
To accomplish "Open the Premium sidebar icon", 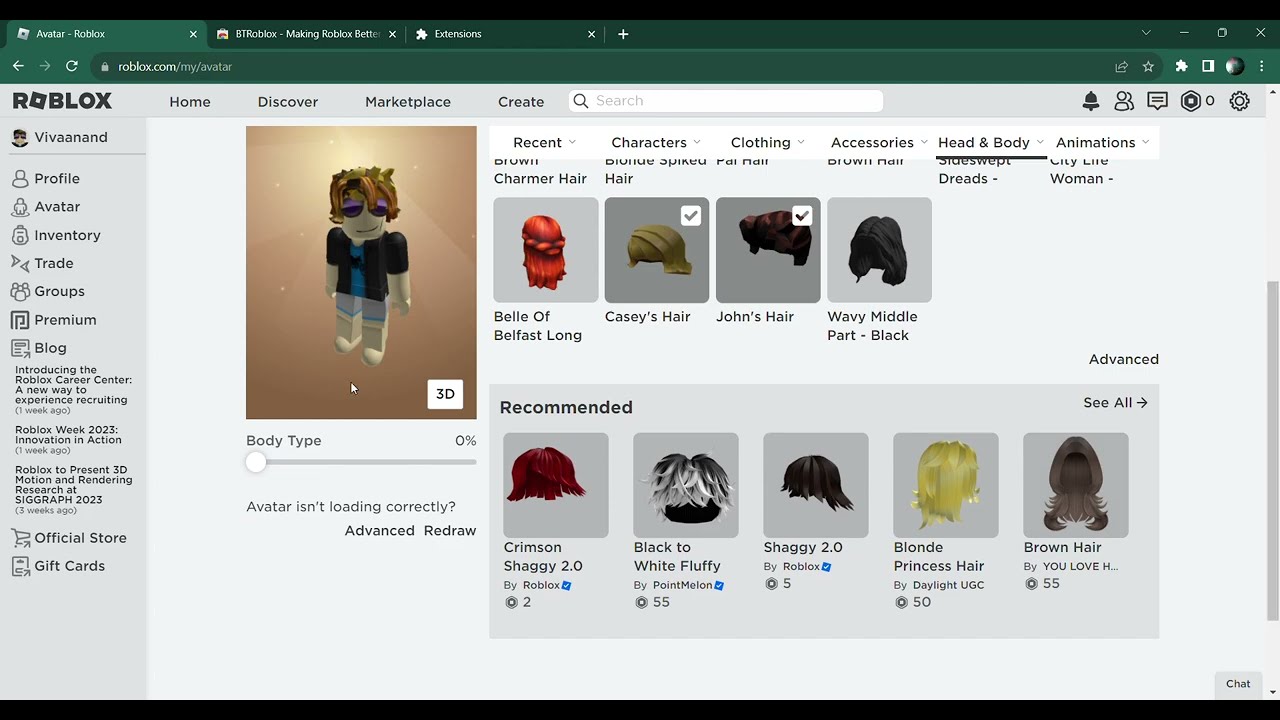I will pos(20,320).
